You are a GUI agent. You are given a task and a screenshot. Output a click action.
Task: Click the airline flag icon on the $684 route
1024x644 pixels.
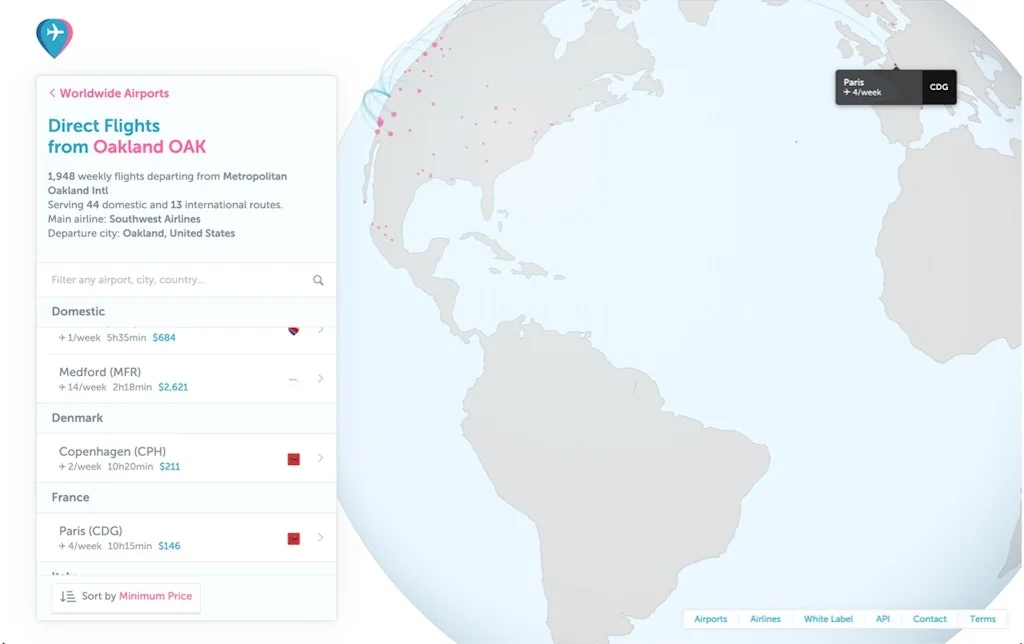293,329
